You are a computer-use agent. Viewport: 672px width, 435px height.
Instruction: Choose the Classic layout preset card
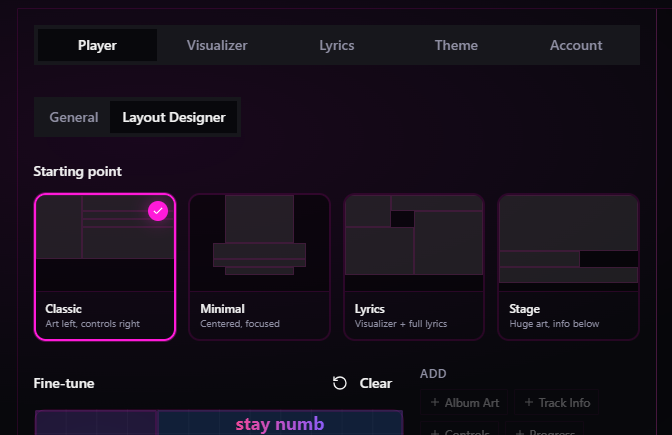tap(105, 267)
